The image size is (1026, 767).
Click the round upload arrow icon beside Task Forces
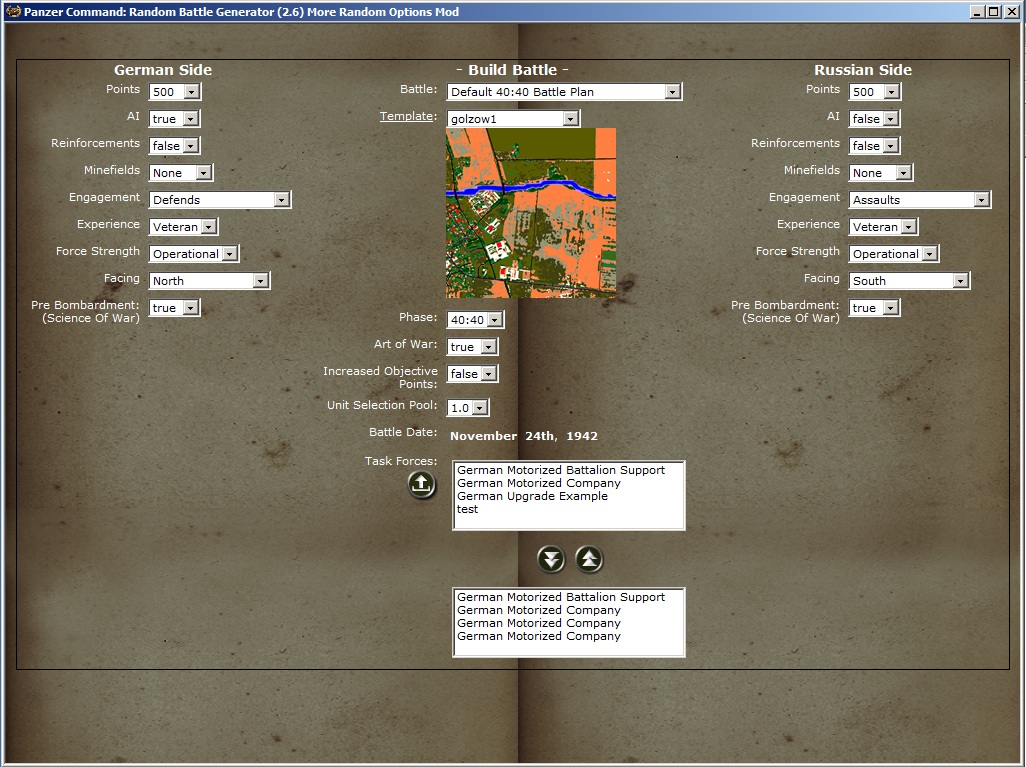[x=421, y=485]
